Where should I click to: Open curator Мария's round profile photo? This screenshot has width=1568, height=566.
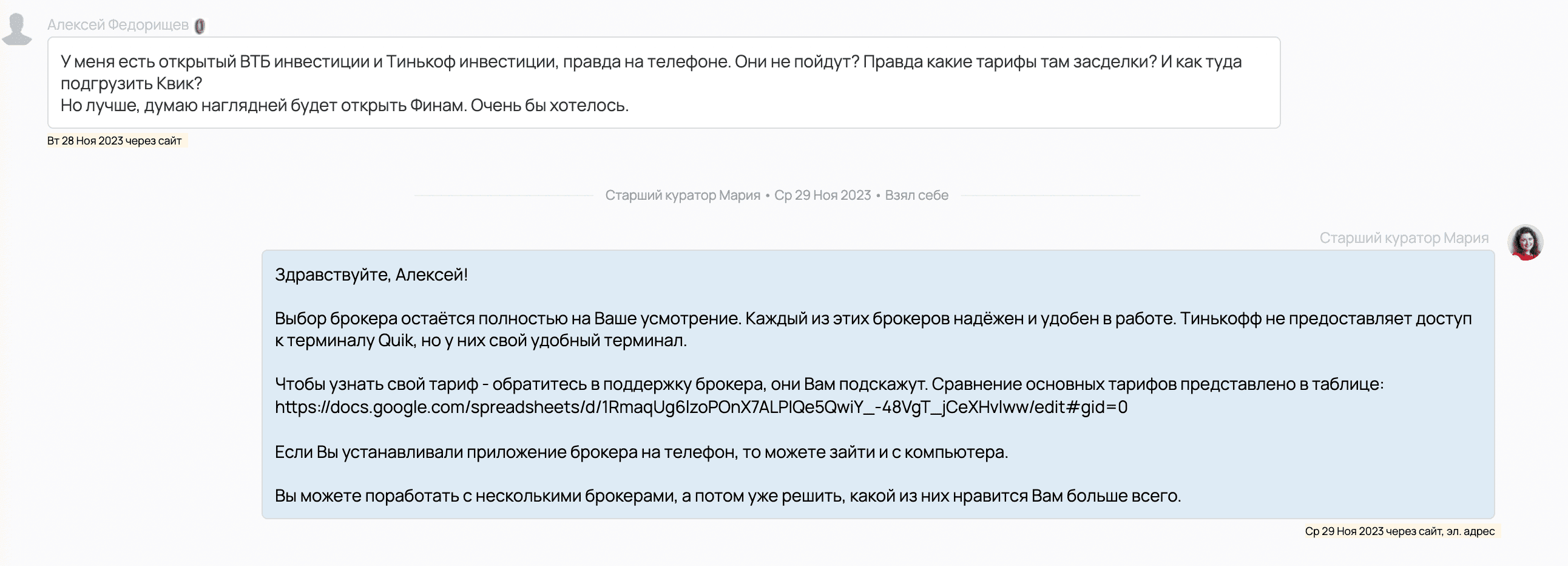click(1525, 242)
